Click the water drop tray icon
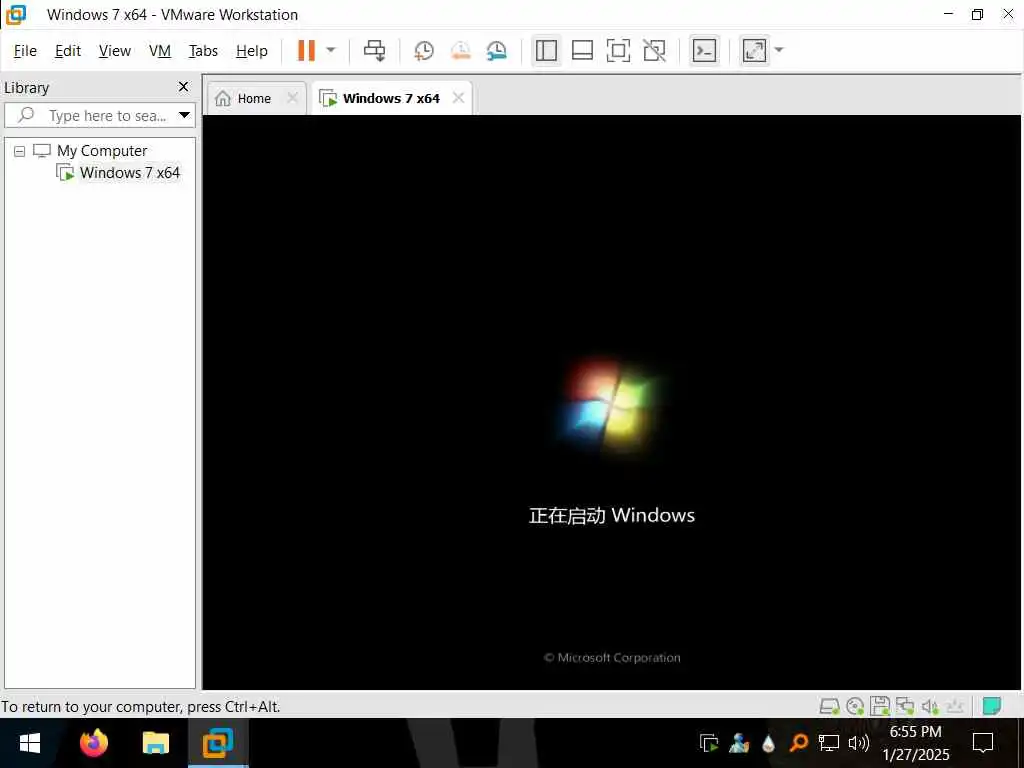Image resolution: width=1024 pixels, height=768 pixels. tap(769, 743)
